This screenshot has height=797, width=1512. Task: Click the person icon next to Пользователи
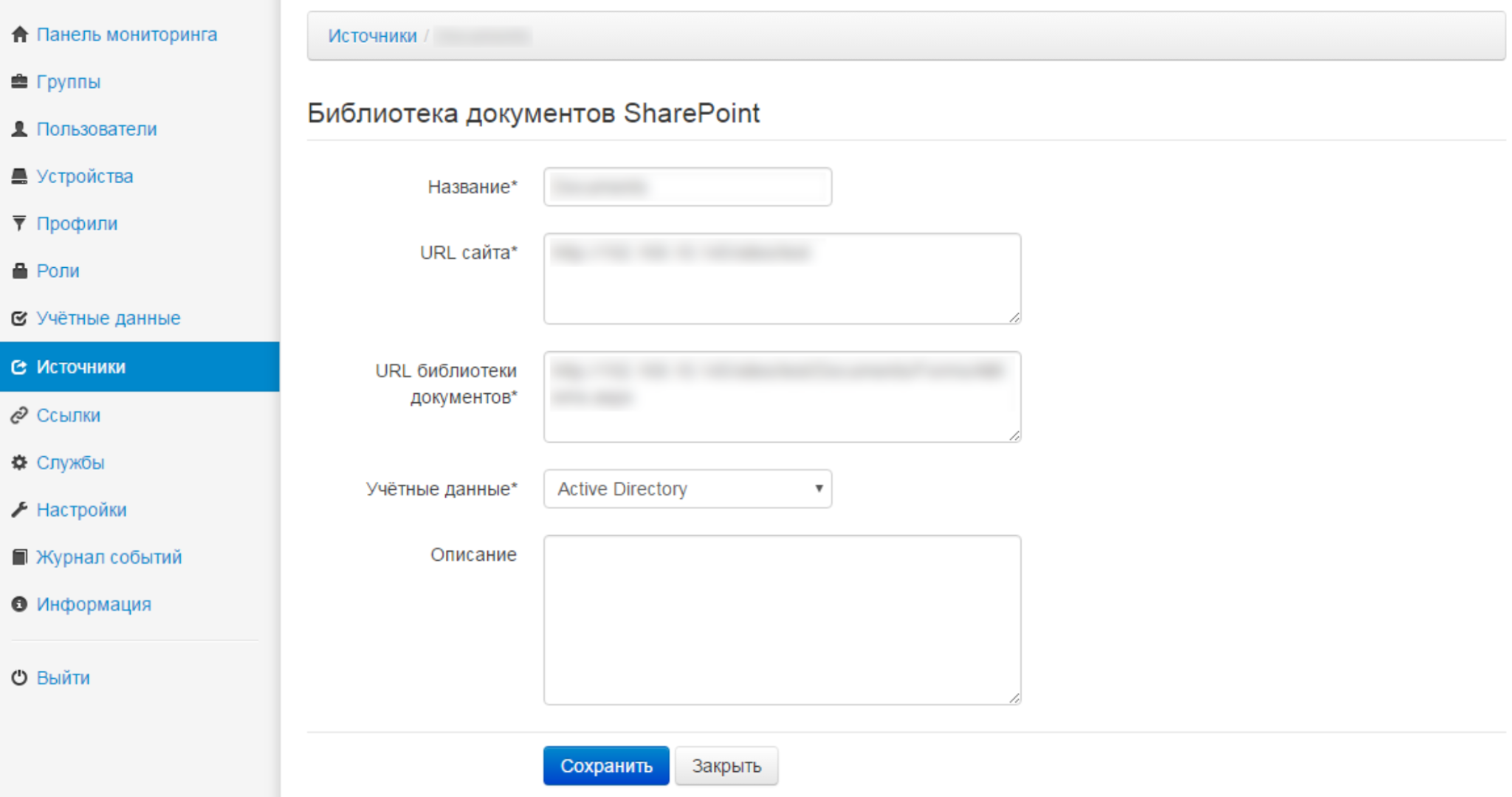coord(20,129)
